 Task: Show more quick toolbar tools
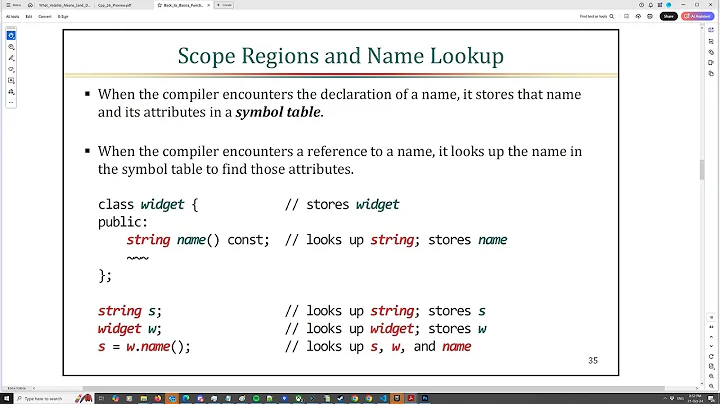(11, 102)
